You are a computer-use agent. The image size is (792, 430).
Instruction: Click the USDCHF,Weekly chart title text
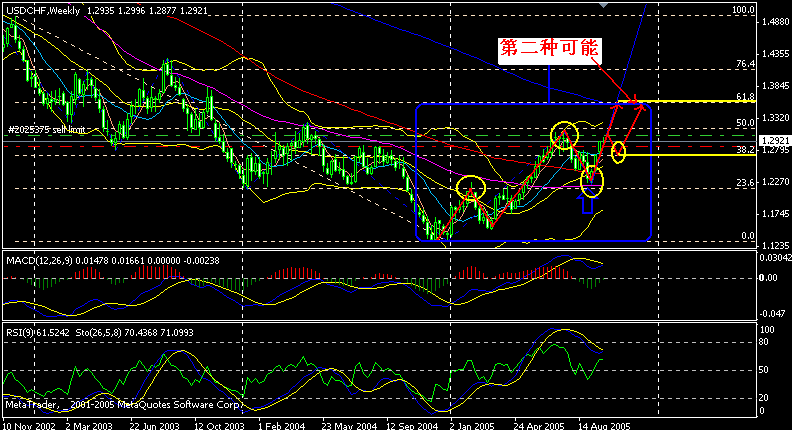(x=43, y=11)
